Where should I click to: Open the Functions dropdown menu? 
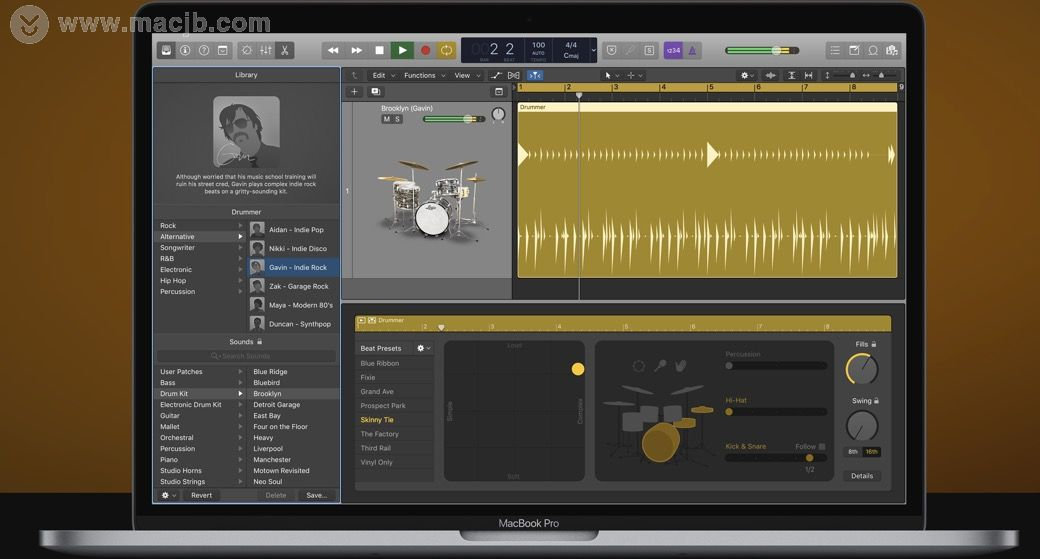pyautogui.click(x=420, y=75)
